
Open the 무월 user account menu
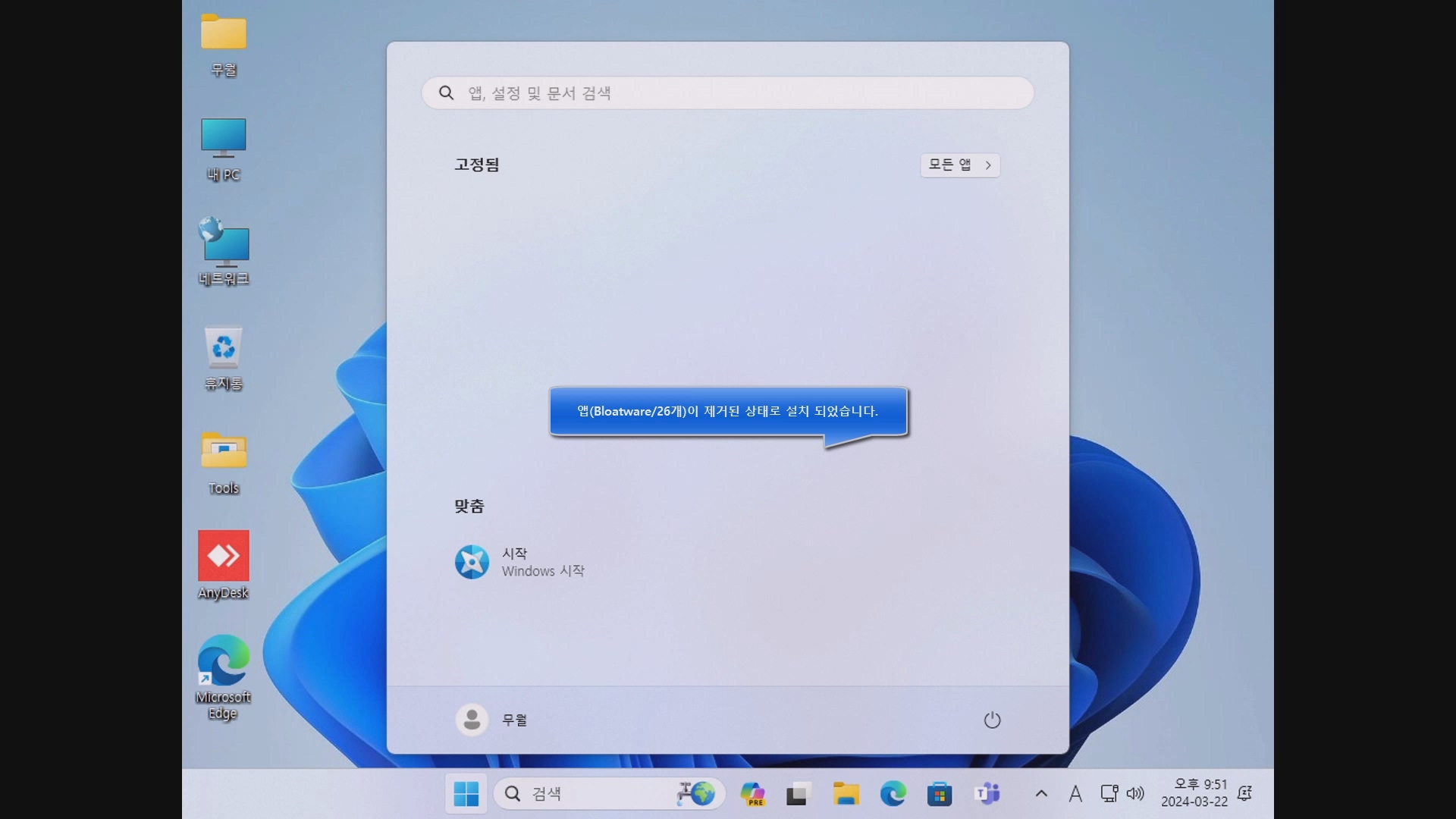click(x=491, y=720)
